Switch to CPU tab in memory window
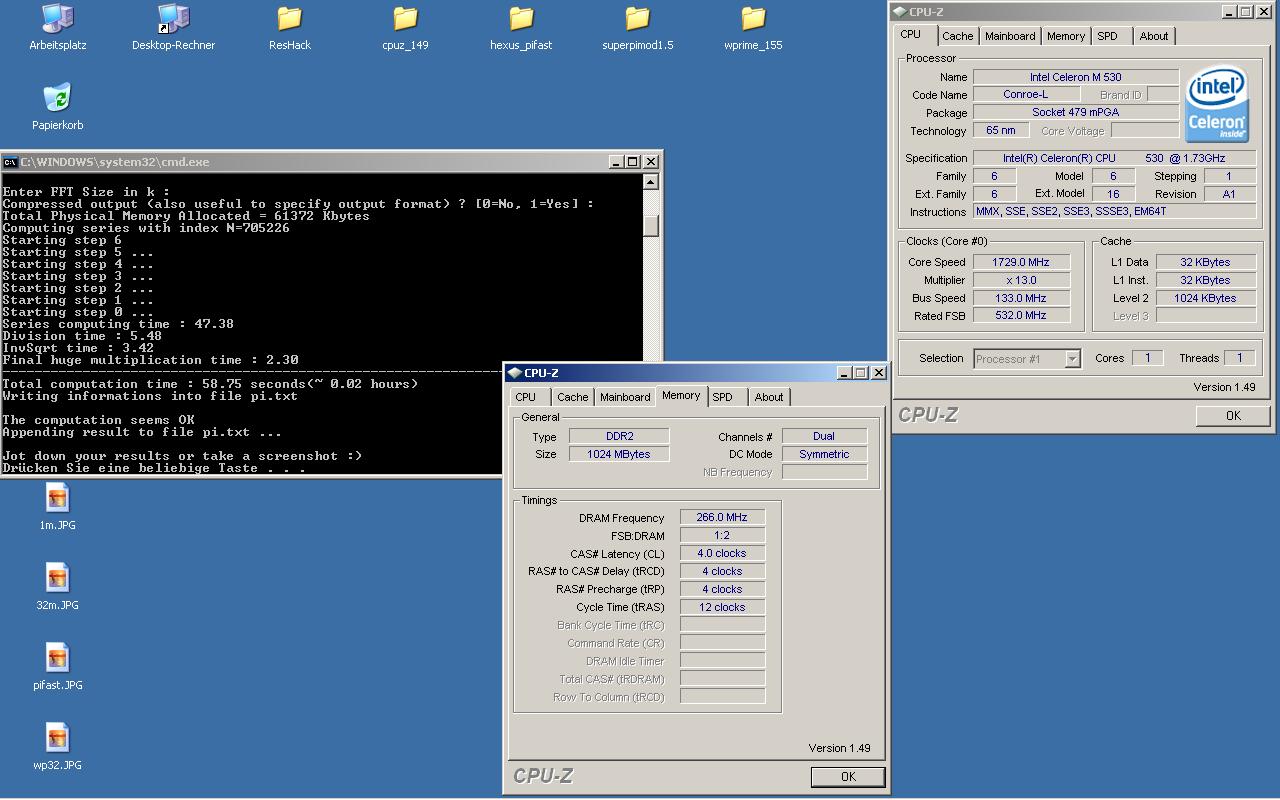 [525, 397]
